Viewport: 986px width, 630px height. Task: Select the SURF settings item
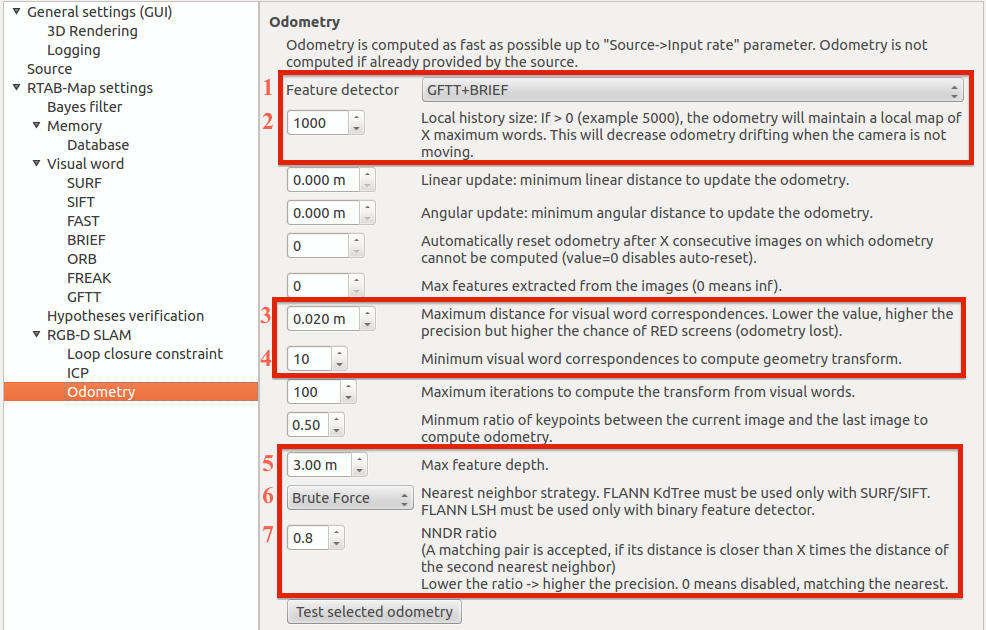click(x=84, y=183)
